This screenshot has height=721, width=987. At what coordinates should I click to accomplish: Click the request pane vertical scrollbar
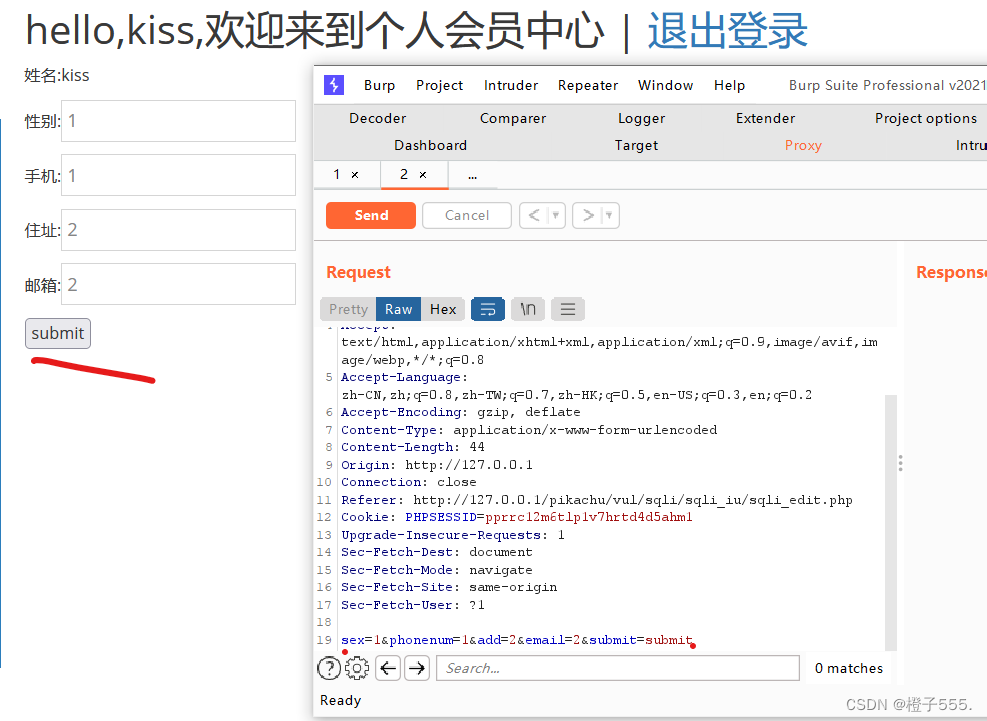(891, 523)
